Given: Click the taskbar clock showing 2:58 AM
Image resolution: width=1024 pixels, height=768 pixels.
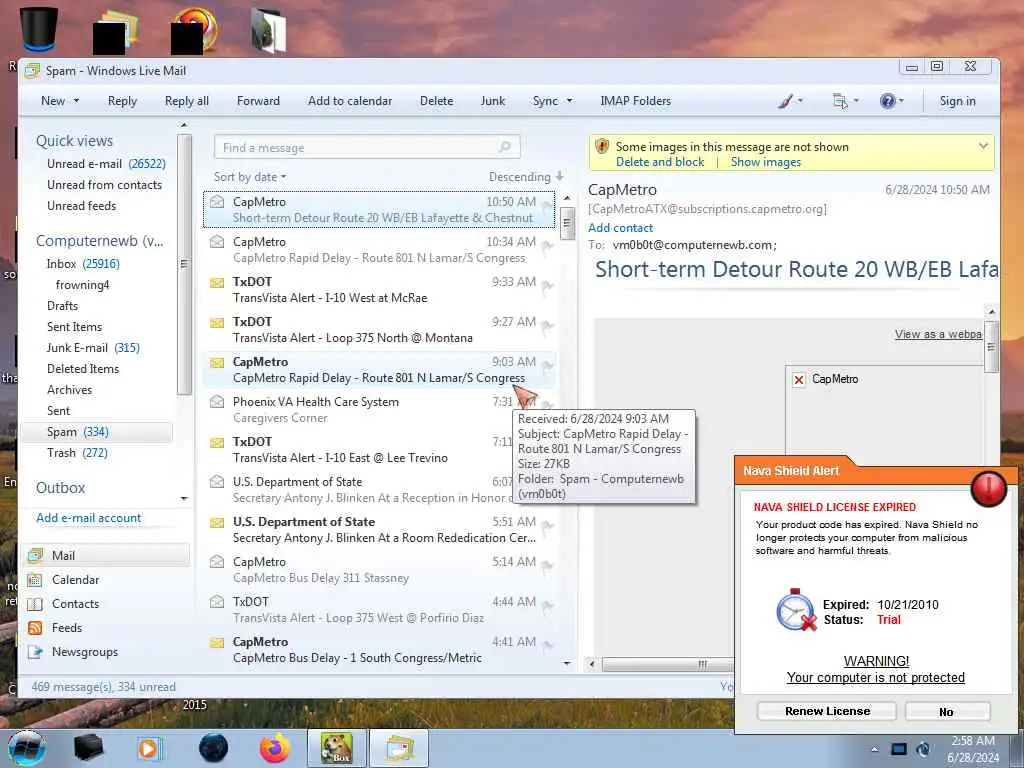Looking at the screenshot, I should click(972, 749).
